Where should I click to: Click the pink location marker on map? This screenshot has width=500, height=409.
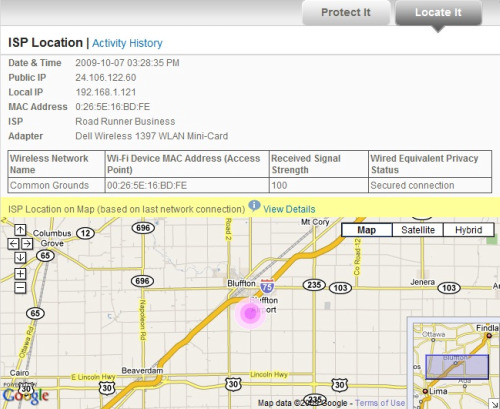(250, 313)
